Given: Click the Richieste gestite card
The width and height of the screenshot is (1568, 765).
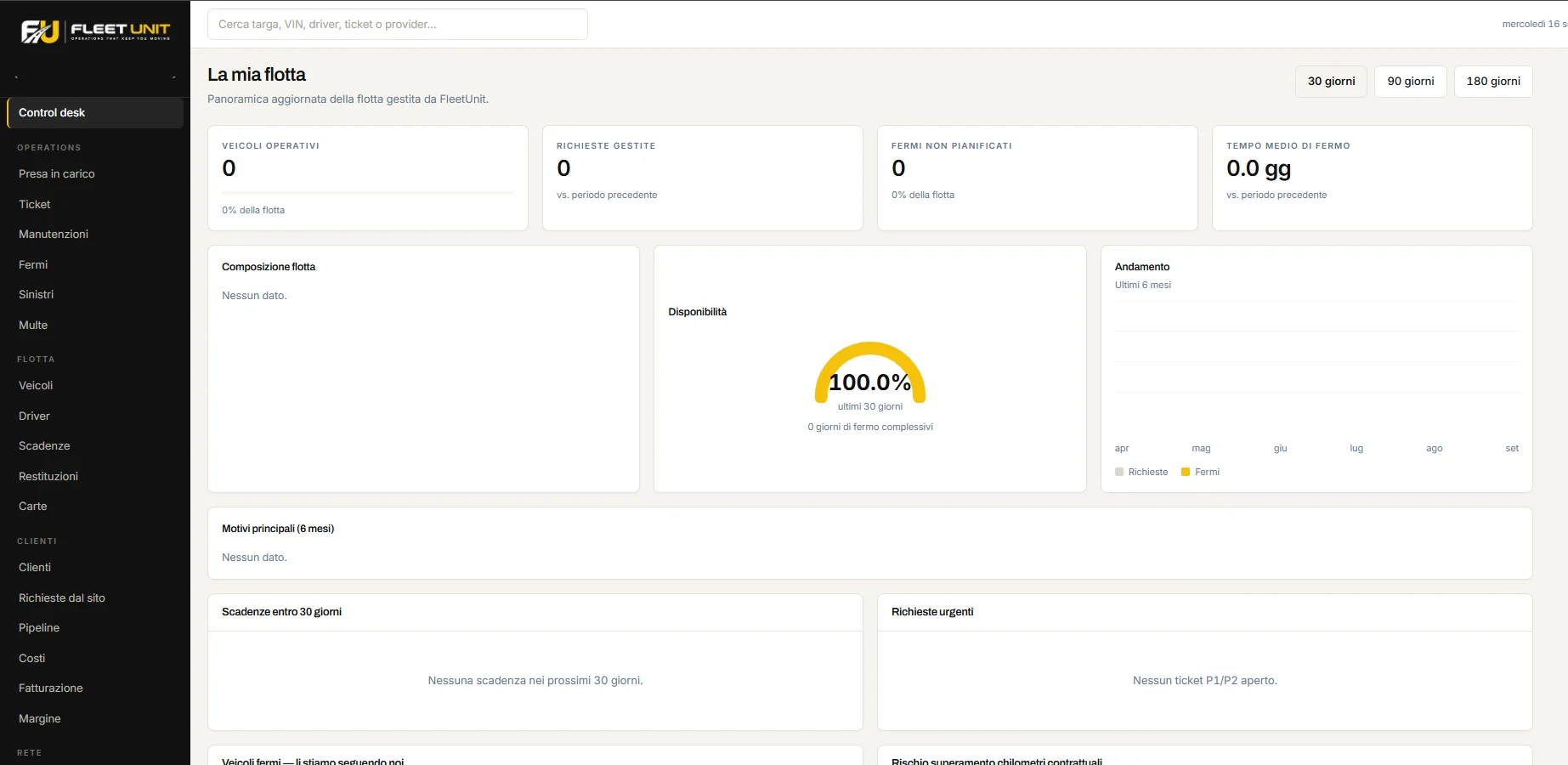Looking at the screenshot, I should click(703, 178).
